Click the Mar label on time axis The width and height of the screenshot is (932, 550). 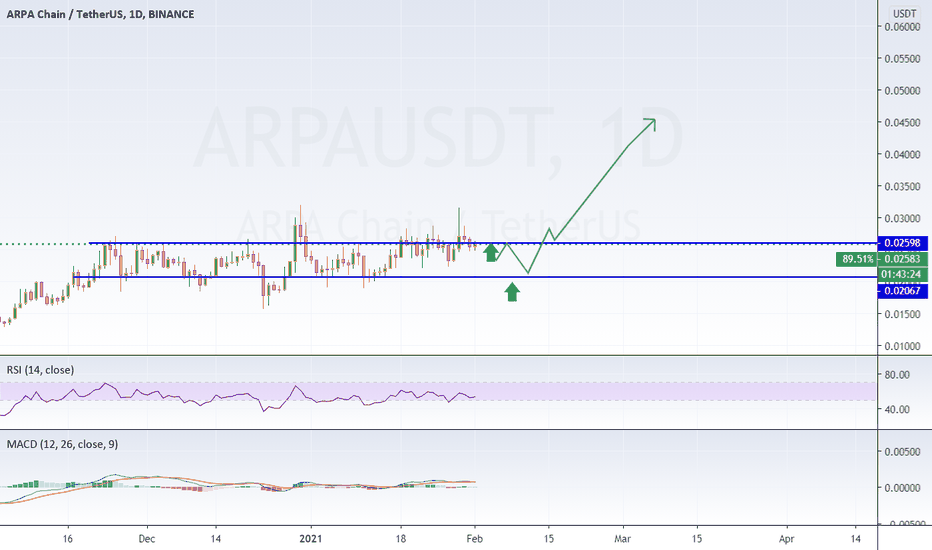coord(622,539)
